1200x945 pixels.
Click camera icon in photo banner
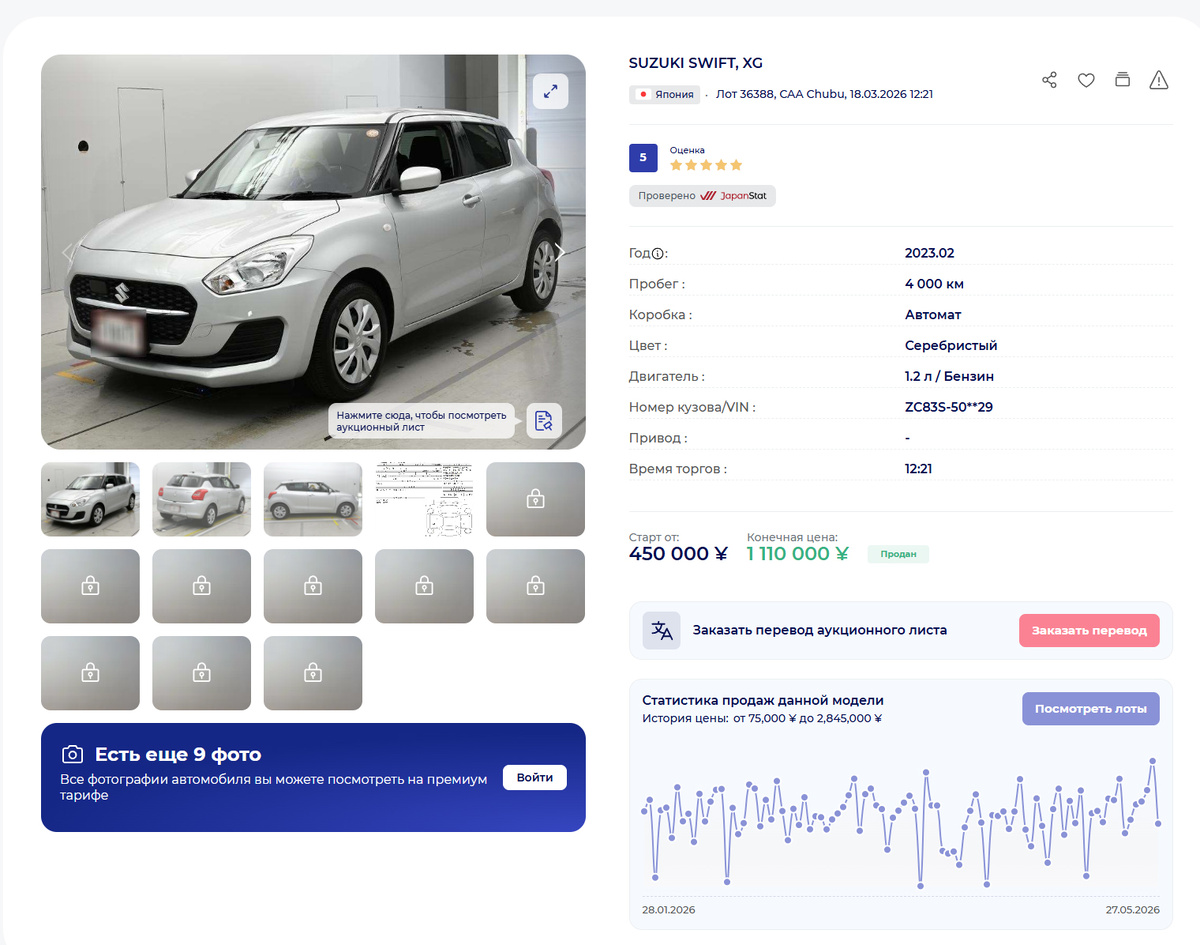72,755
